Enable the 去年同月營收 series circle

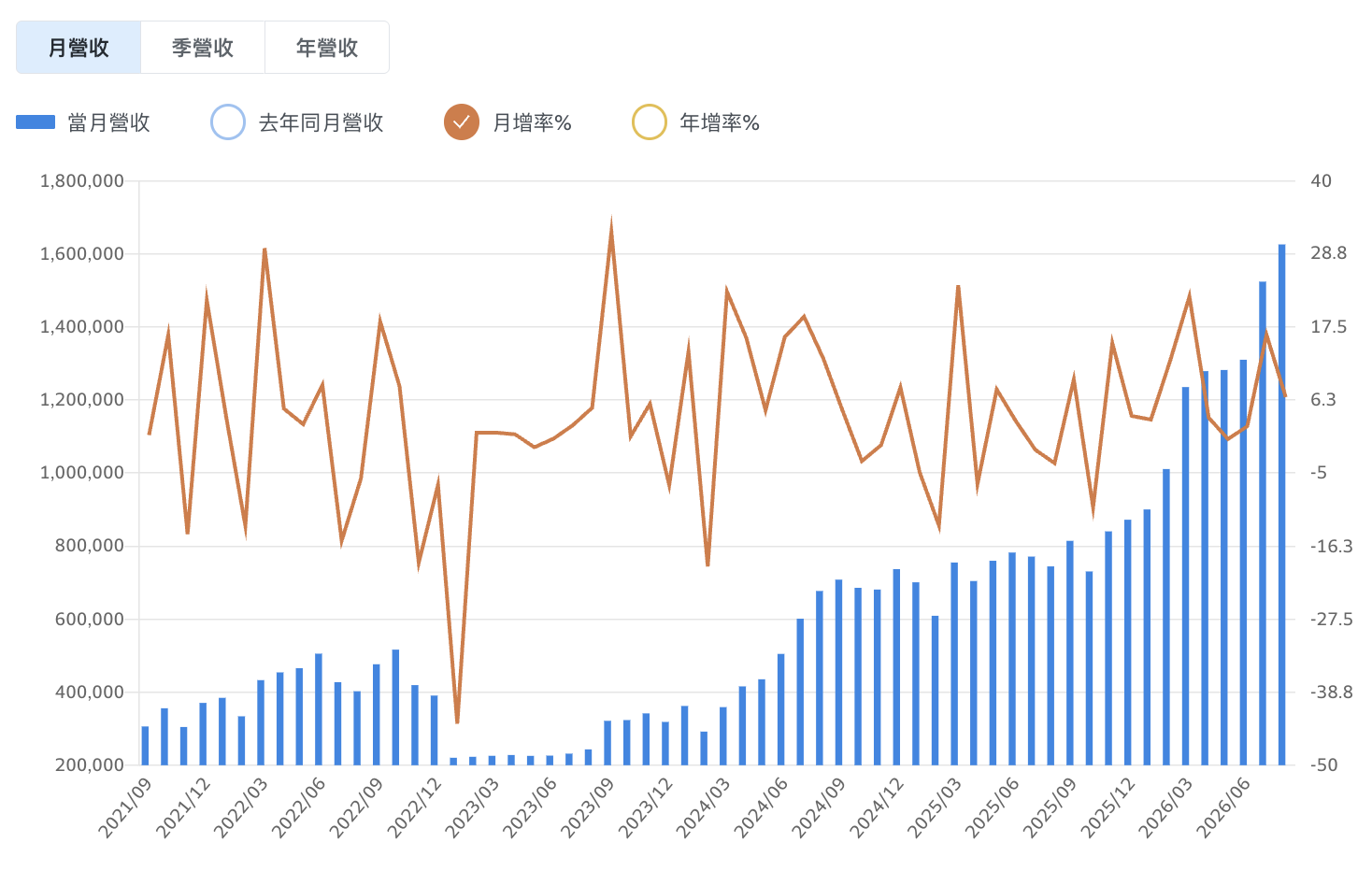(228, 122)
